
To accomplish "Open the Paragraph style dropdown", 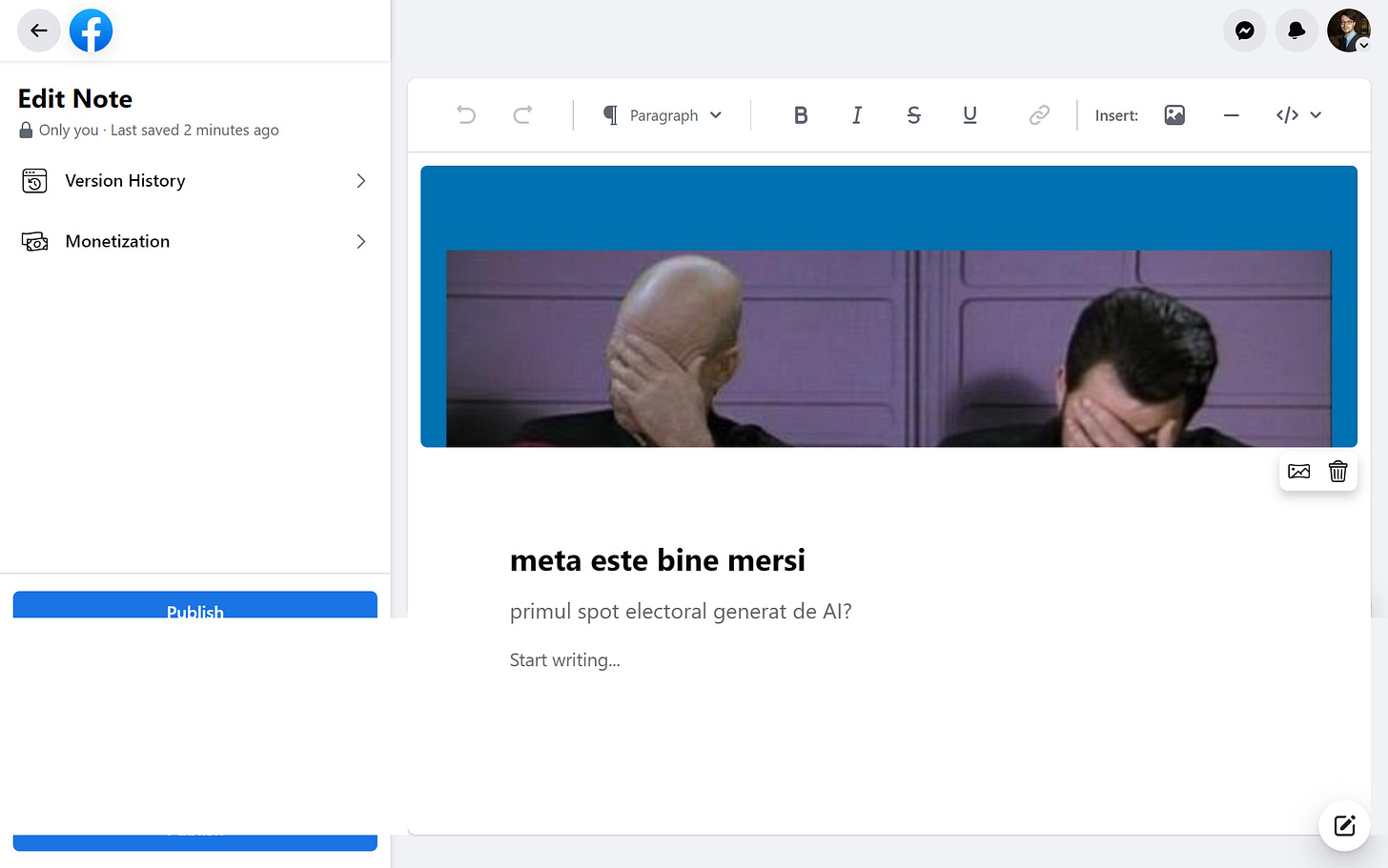I will point(663,115).
